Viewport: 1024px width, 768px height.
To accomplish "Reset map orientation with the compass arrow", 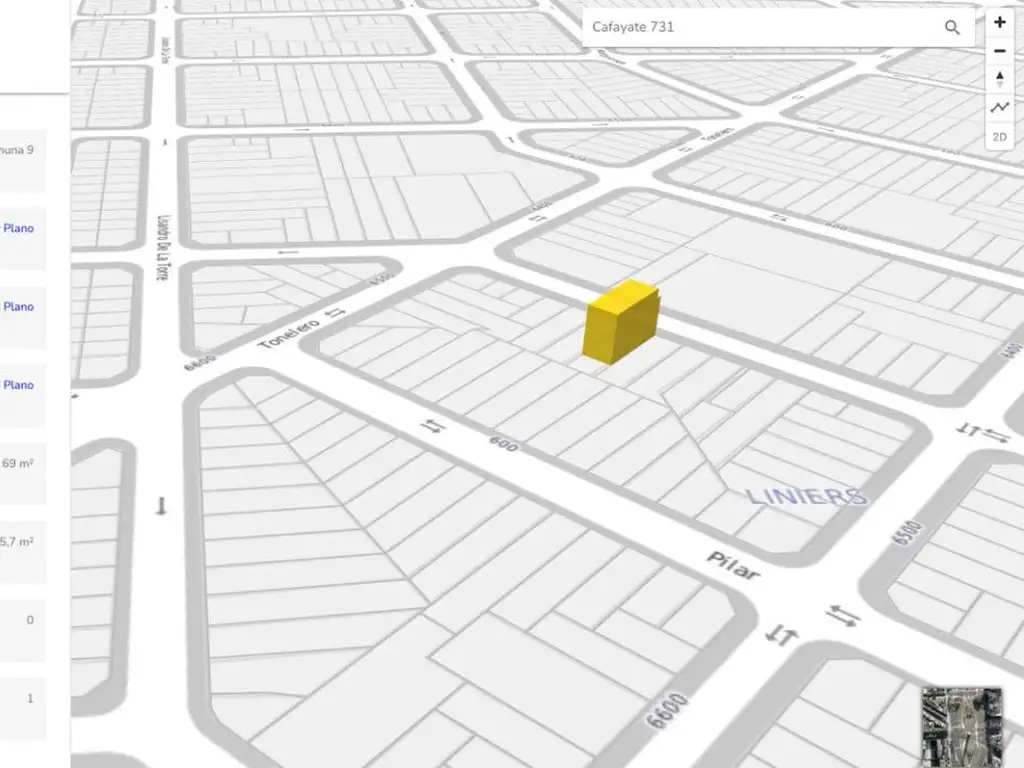I will (999, 79).
